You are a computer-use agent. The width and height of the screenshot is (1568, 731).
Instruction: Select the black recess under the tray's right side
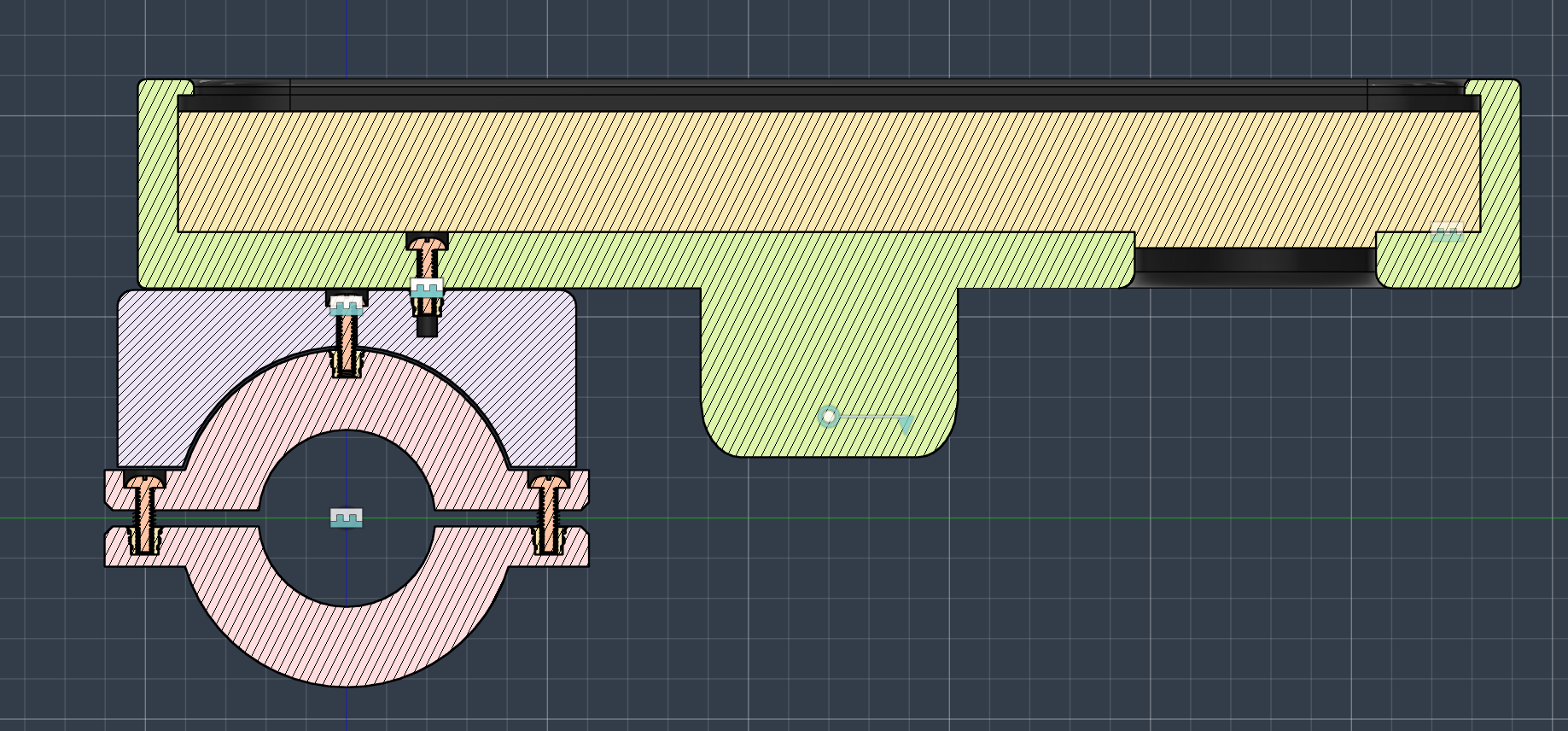tap(1255, 265)
